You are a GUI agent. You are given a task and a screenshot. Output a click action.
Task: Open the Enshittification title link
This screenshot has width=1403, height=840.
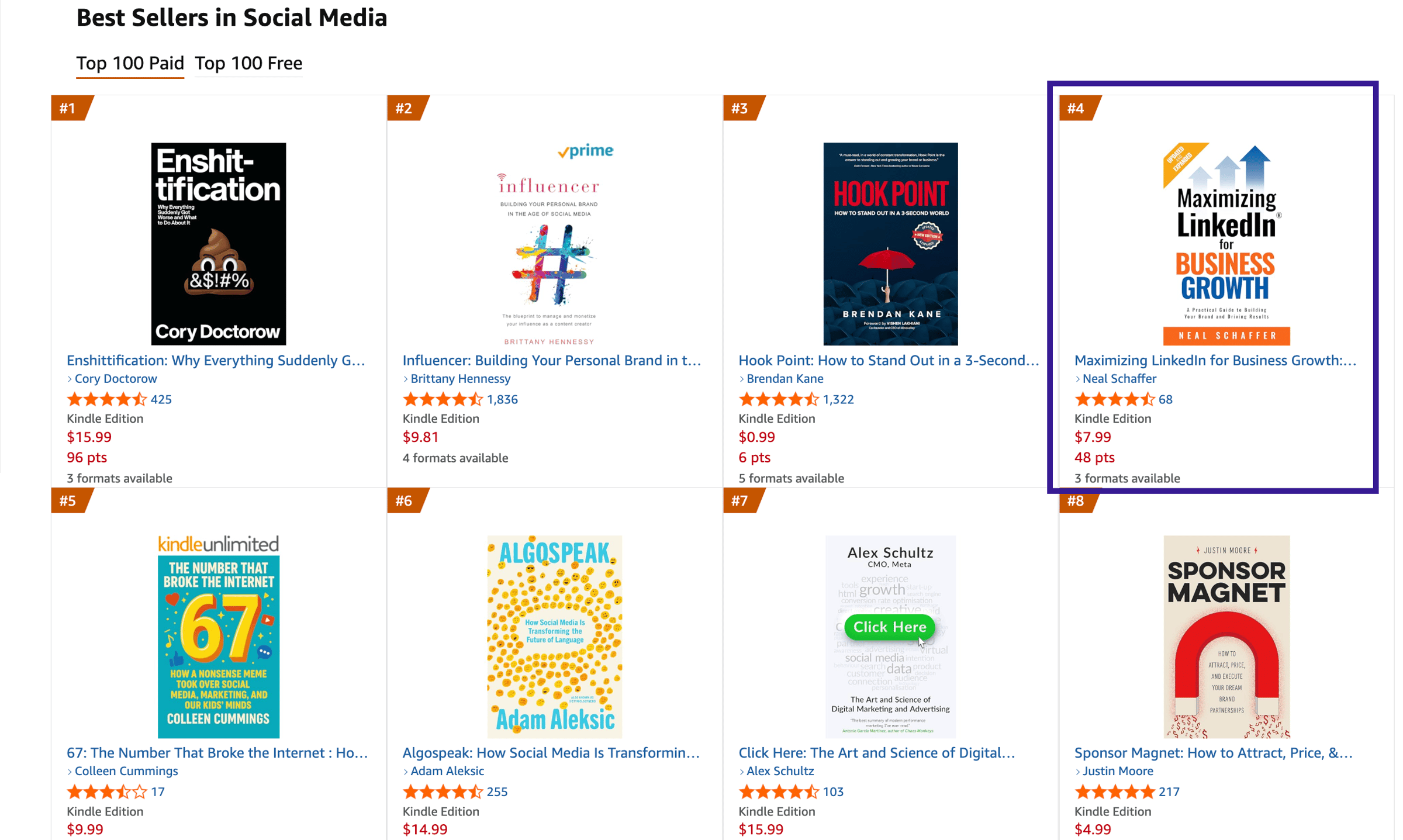tap(216, 360)
